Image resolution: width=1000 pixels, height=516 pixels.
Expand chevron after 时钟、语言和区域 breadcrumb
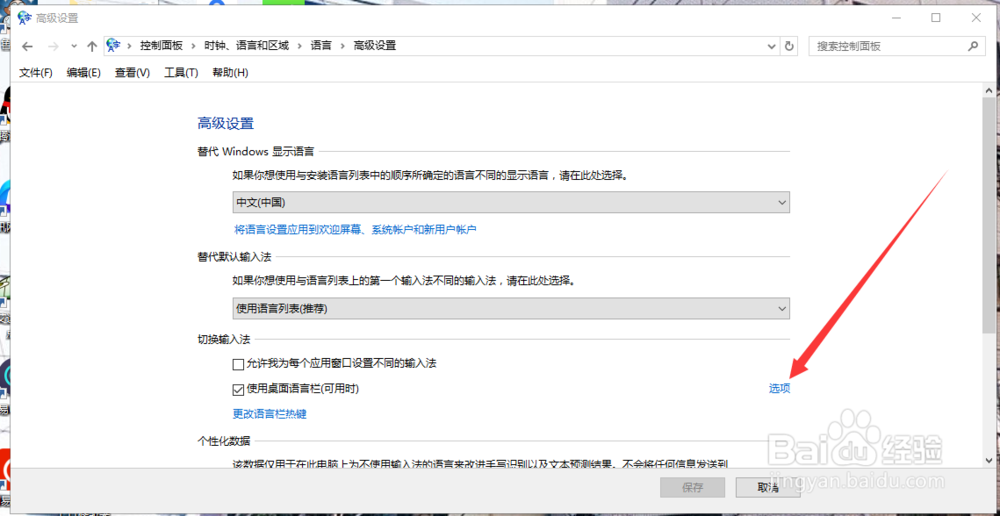pyautogui.click(x=300, y=46)
